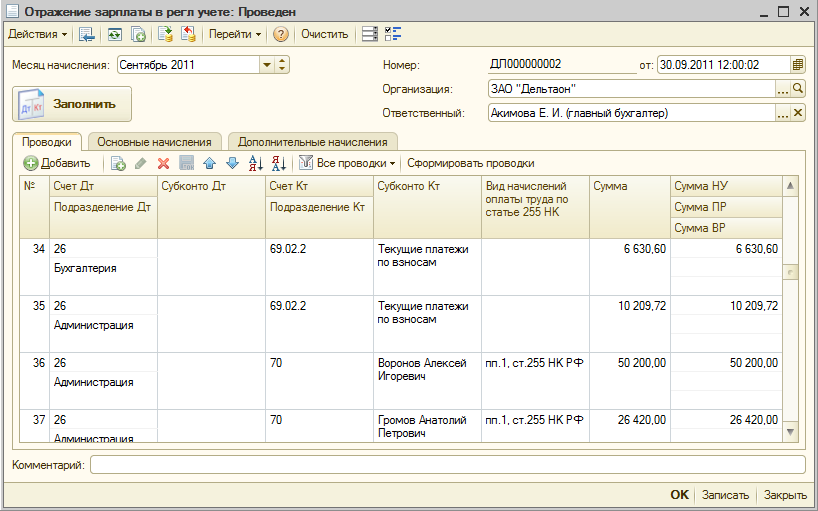Click Администрация cell in row 35
The image size is (818, 511).
pyautogui.click(x=103, y=325)
